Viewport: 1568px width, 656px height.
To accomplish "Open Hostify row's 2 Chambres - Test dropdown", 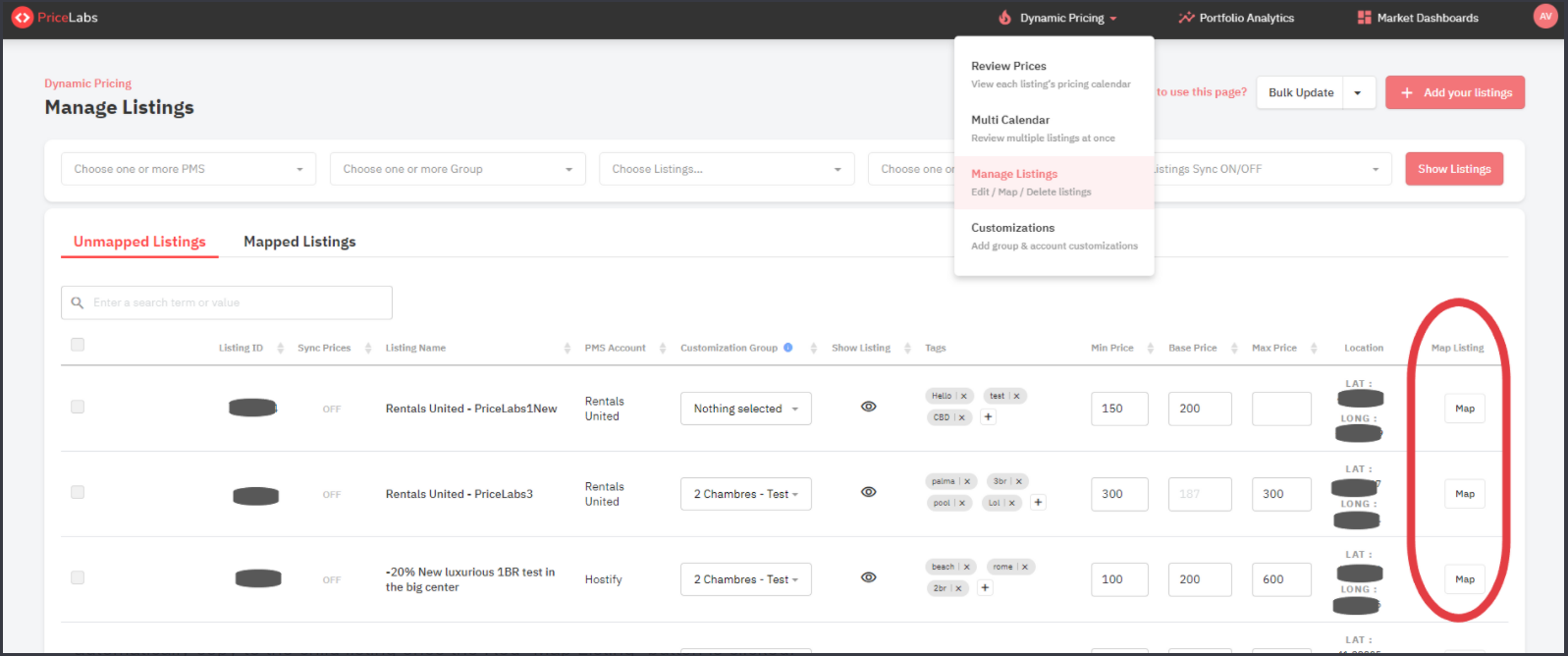I will point(746,579).
